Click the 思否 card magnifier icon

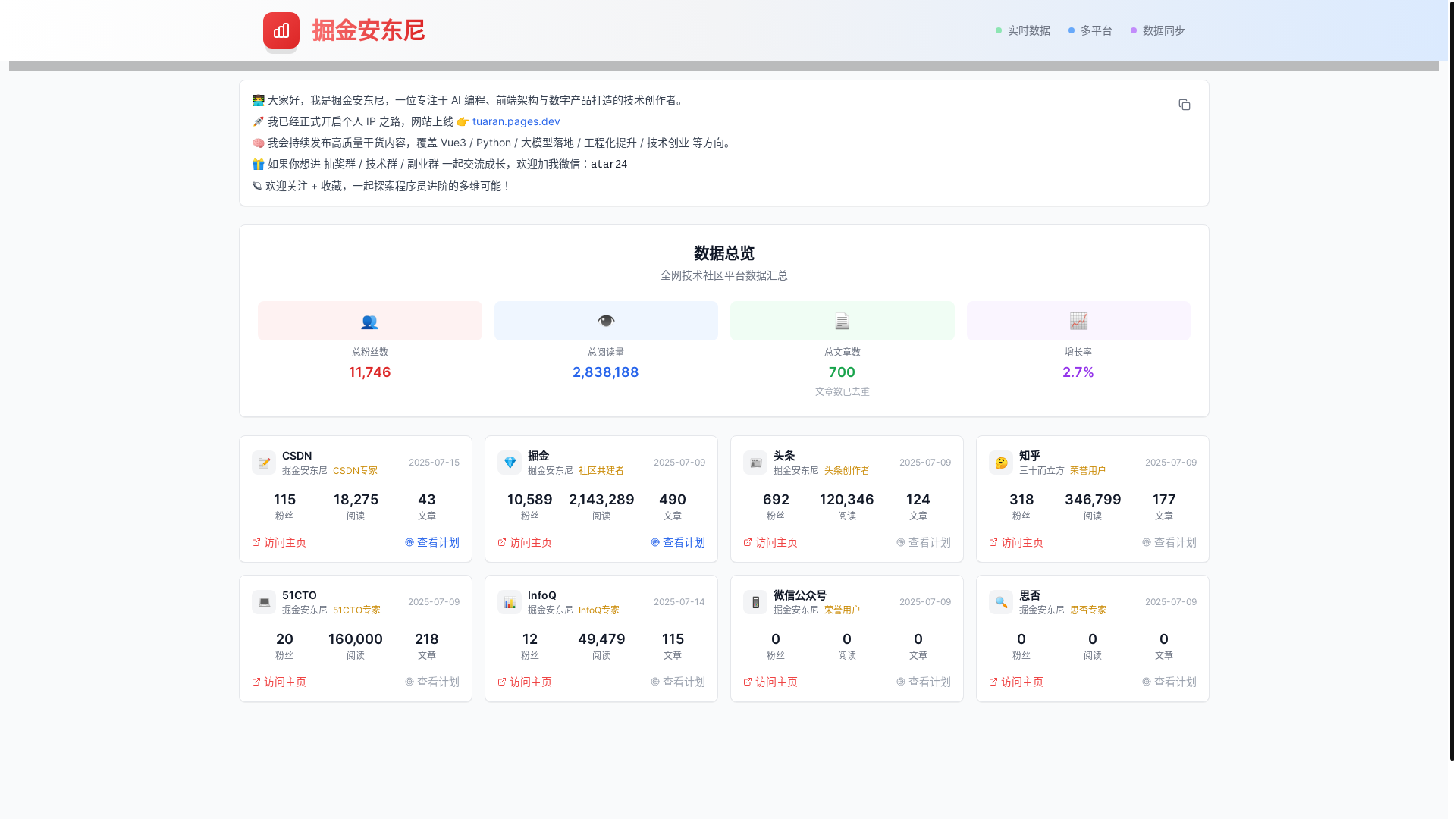tap(1001, 602)
